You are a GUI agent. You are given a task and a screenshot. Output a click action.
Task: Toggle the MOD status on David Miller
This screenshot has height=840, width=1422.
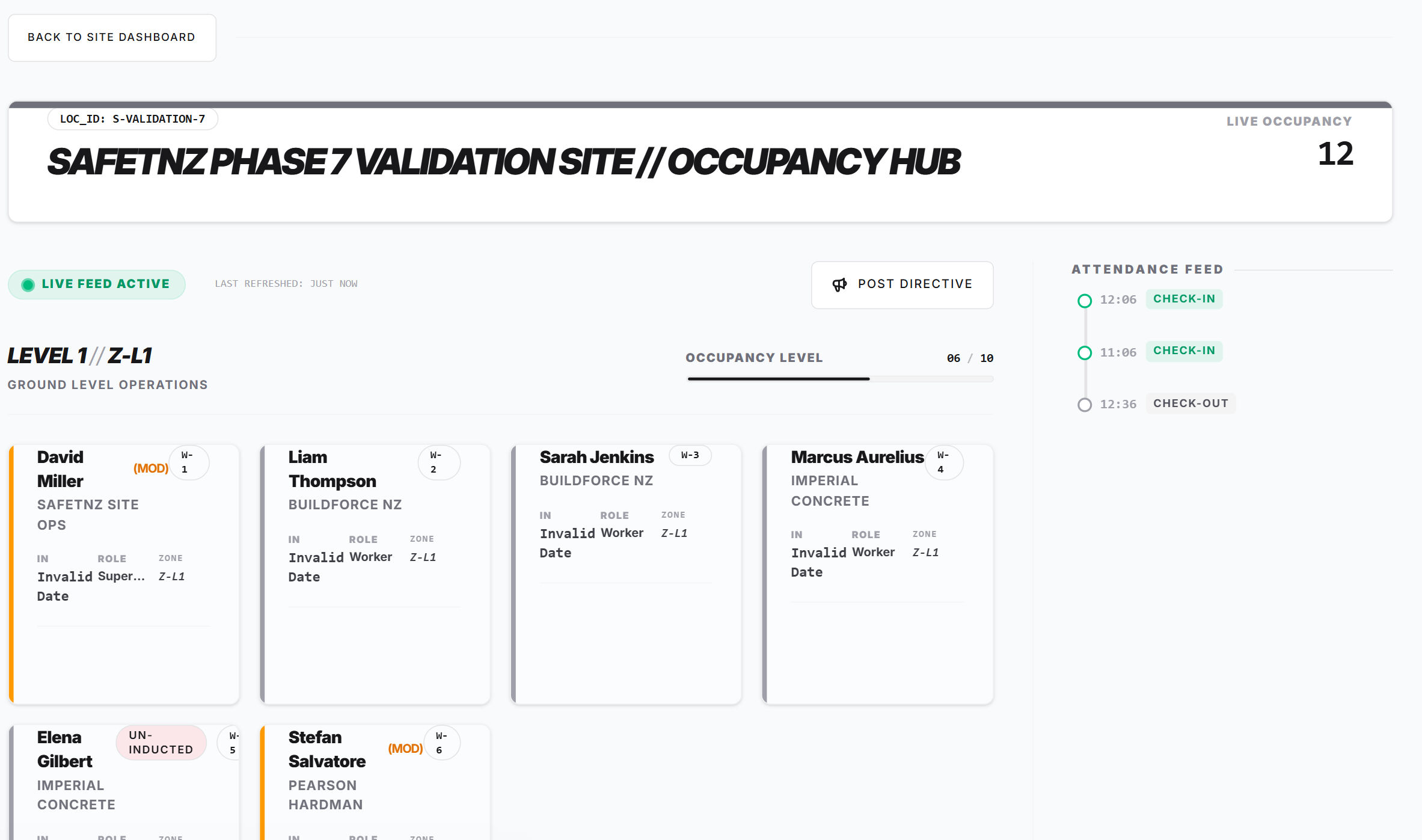150,468
